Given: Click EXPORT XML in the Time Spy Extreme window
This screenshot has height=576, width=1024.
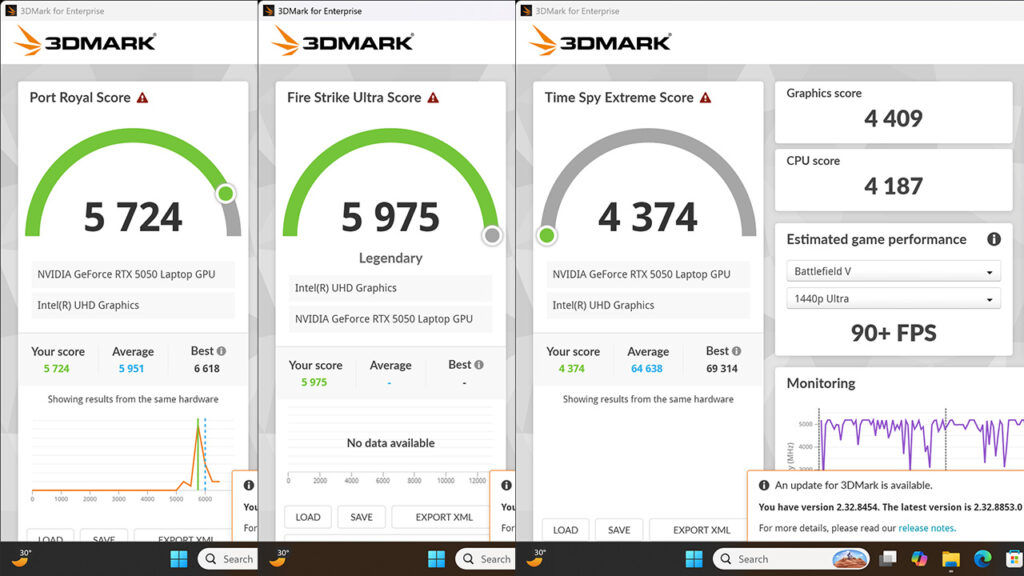Looking at the screenshot, I should (701, 530).
